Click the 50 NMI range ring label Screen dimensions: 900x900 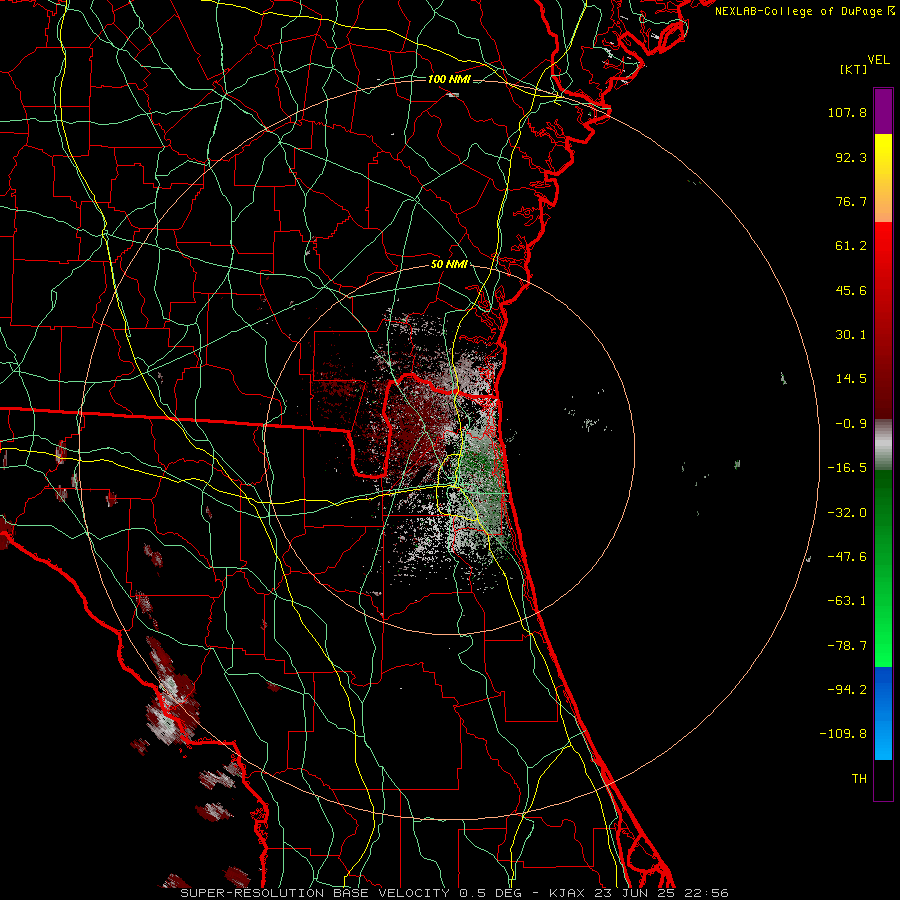[449, 265]
